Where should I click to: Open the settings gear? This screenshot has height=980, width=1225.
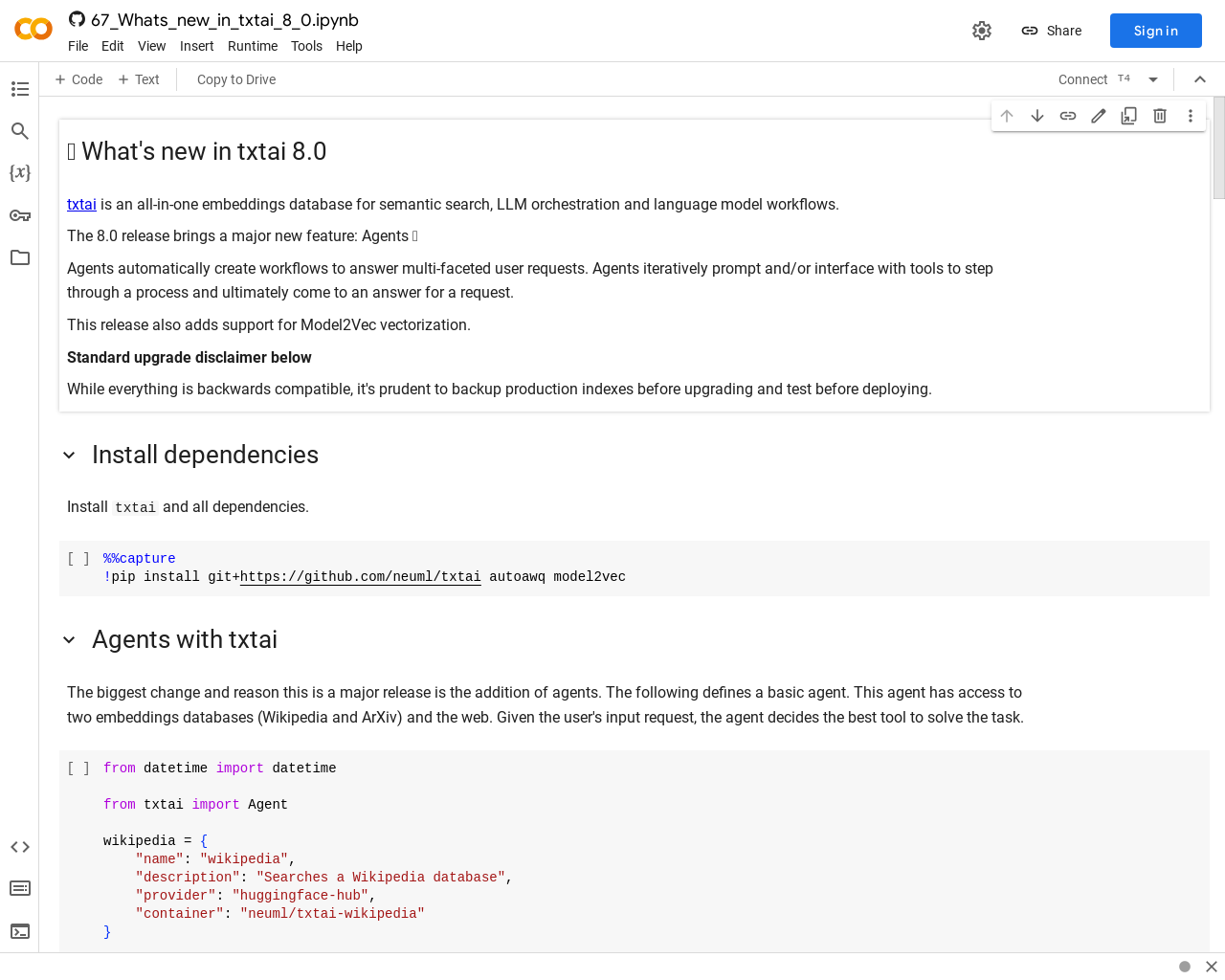pos(982,31)
